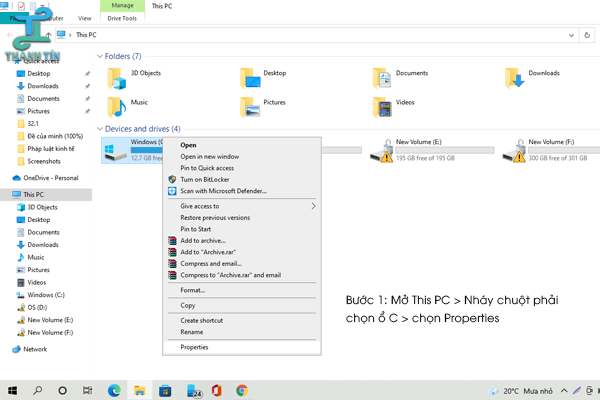Open Network in the navigation pane
This screenshot has height=400, width=600.
point(35,349)
